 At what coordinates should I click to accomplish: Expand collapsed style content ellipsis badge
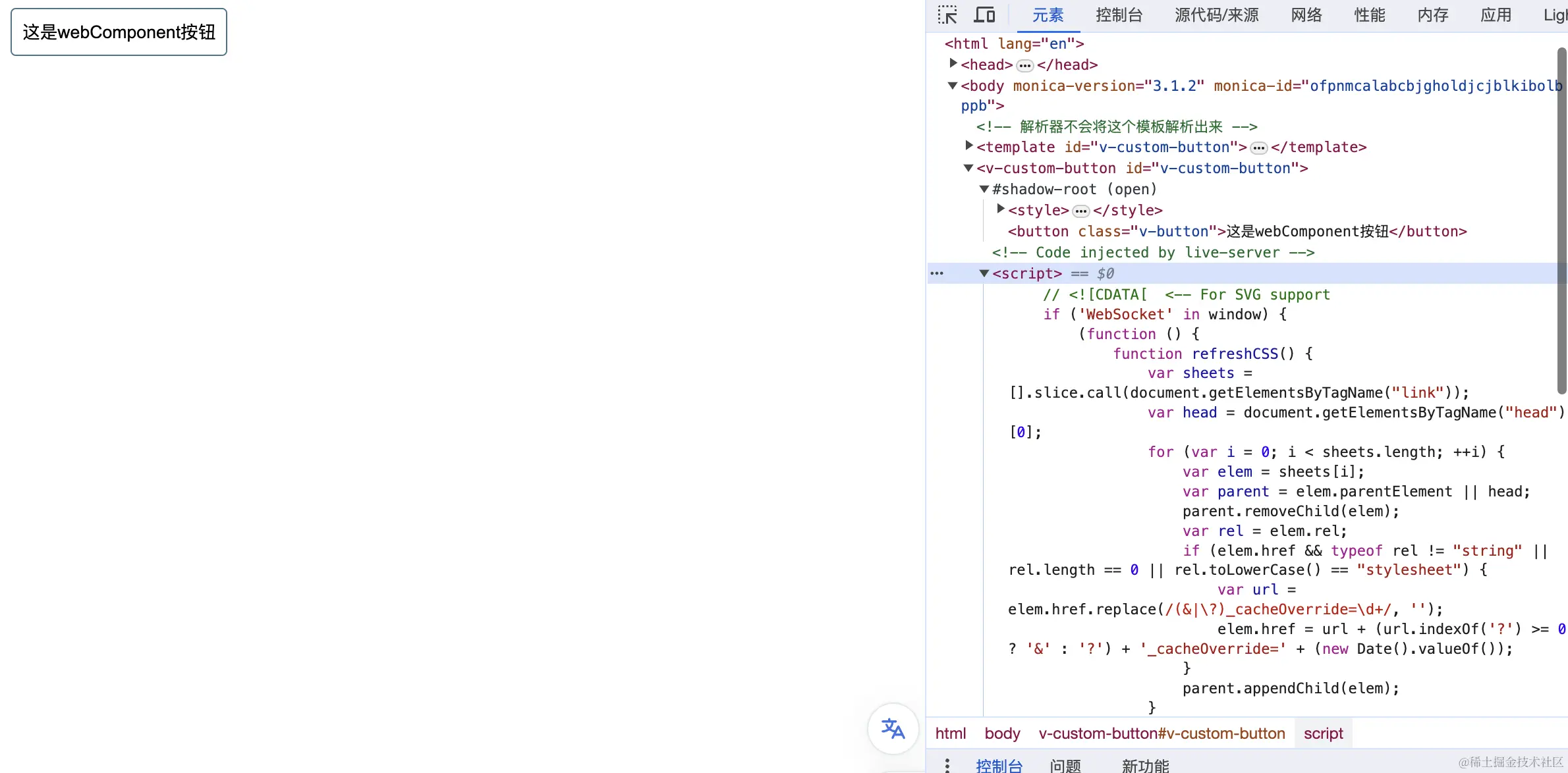click(x=1080, y=211)
